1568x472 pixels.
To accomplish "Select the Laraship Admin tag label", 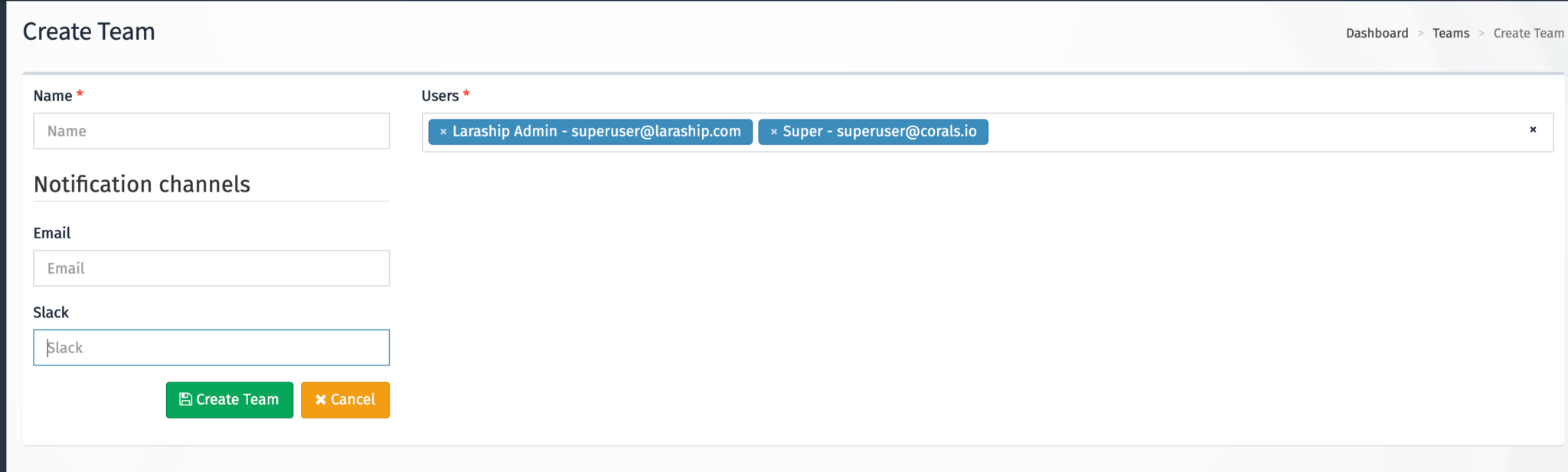I will (596, 132).
